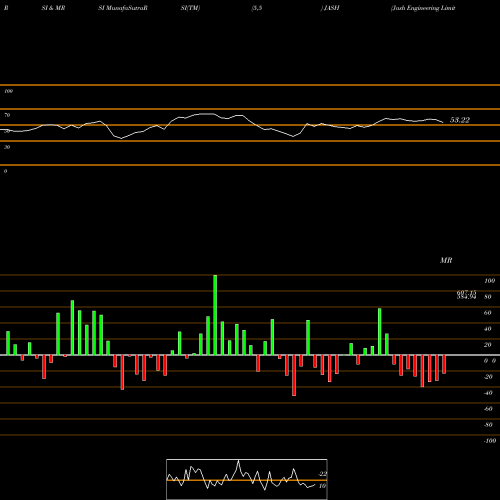The image size is (500, 500).
Task: Click the tallest green bar in MR histogram
Action: pos(215,315)
